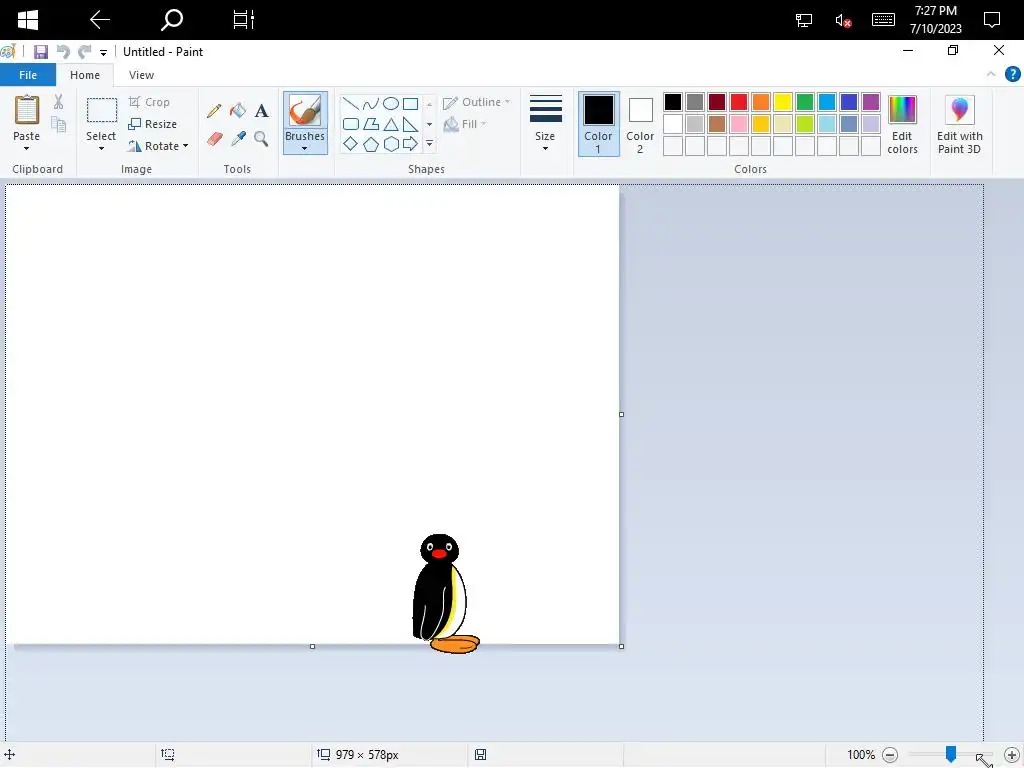Choose the Curve shape
Image resolution: width=1024 pixels, height=768 pixels.
tap(370, 103)
